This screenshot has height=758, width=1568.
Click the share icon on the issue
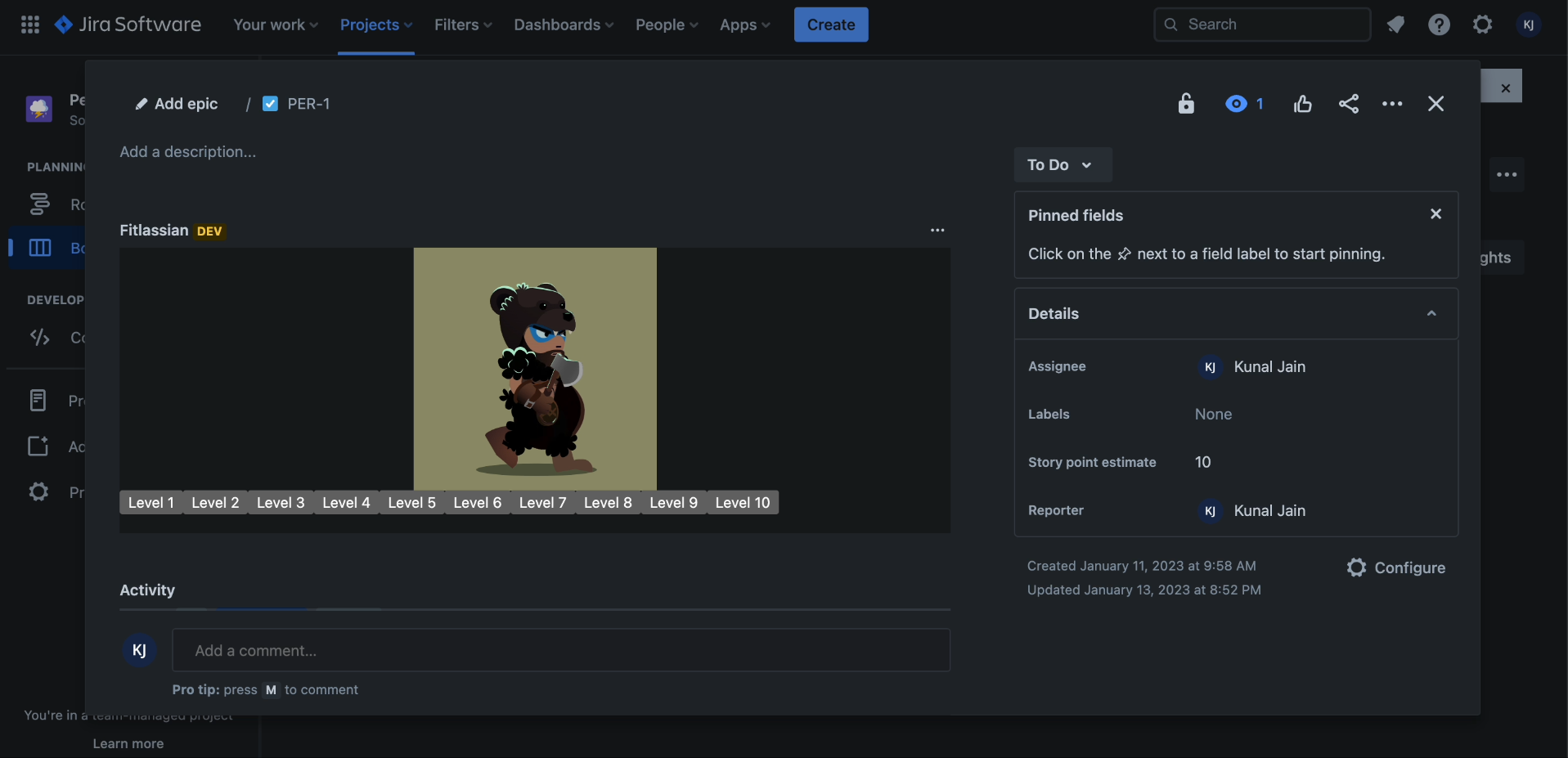[1349, 104]
